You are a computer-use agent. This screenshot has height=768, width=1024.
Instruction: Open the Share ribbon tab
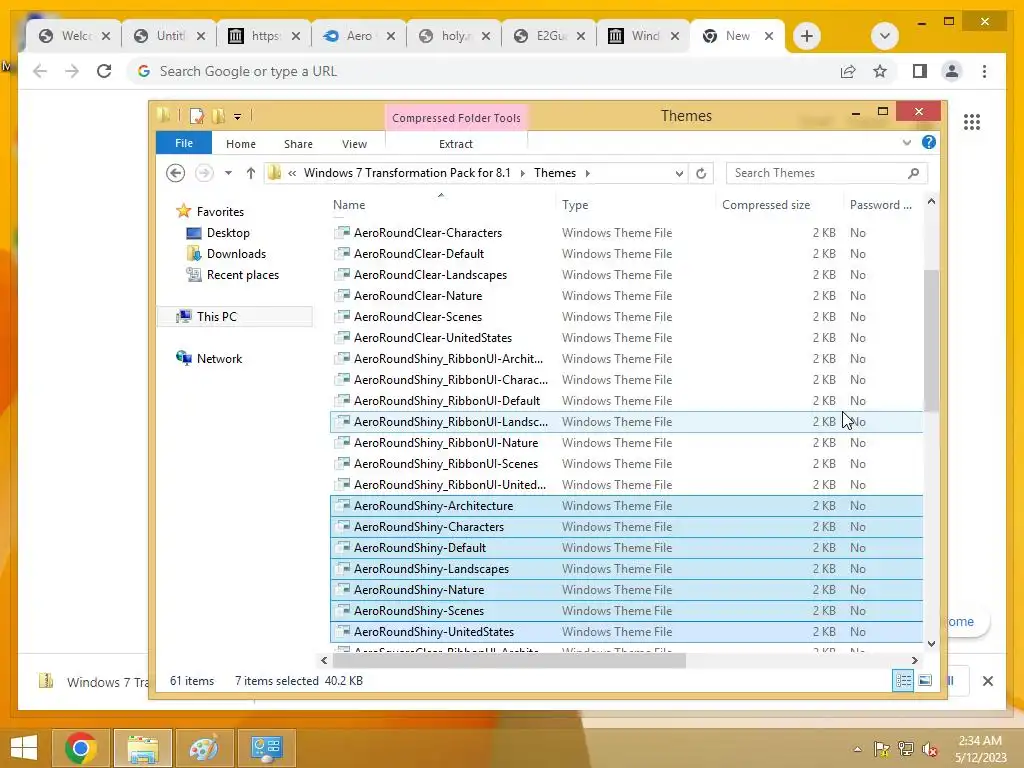tap(298, 144)
